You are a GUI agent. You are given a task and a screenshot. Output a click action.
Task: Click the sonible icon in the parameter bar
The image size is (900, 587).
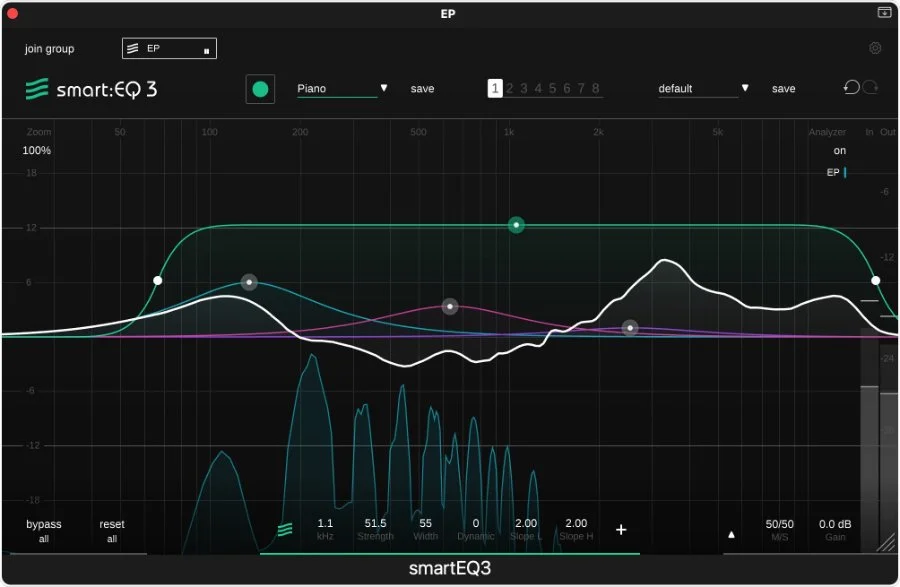coord(285,528)
